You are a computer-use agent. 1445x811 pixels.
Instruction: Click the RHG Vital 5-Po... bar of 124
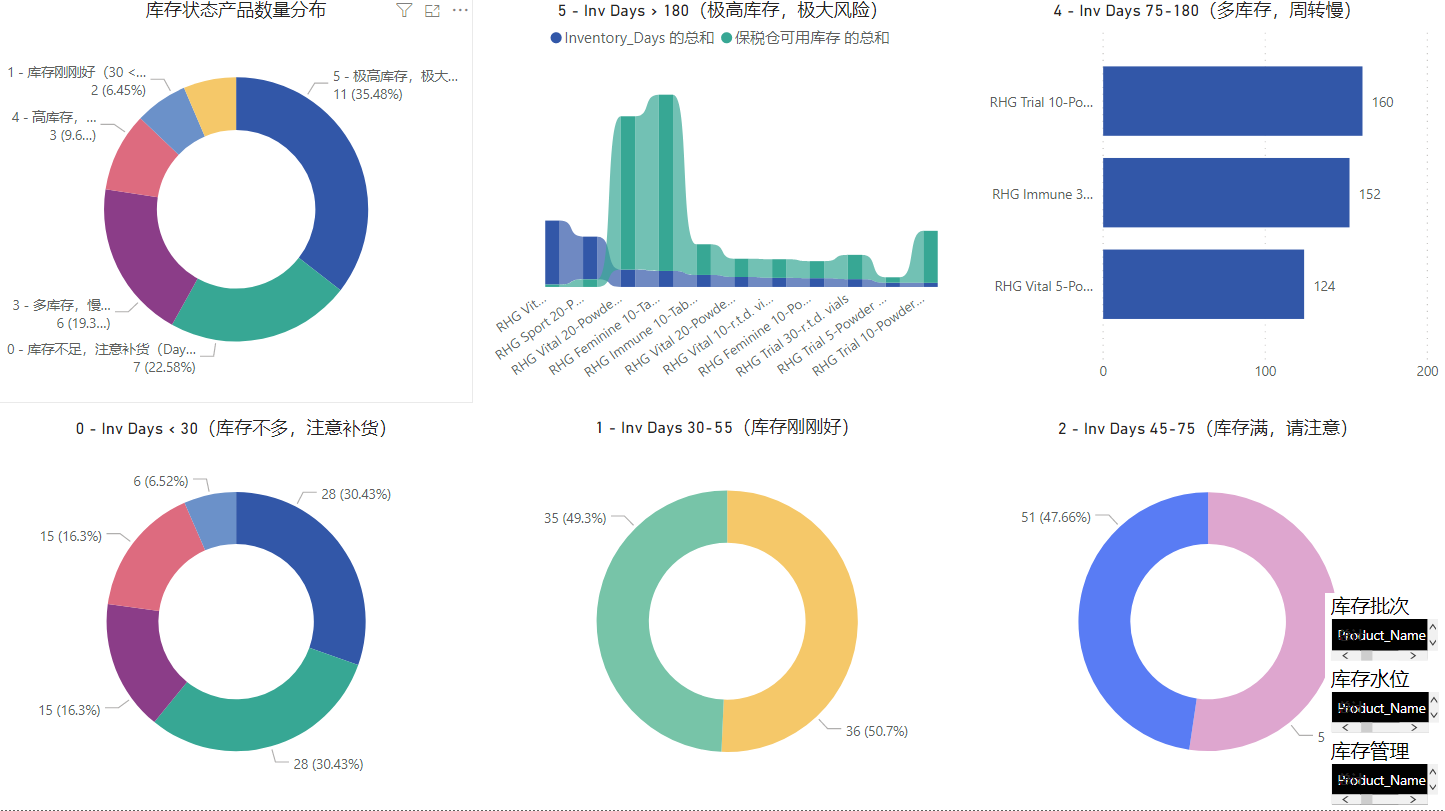(x=1203, y=285)
